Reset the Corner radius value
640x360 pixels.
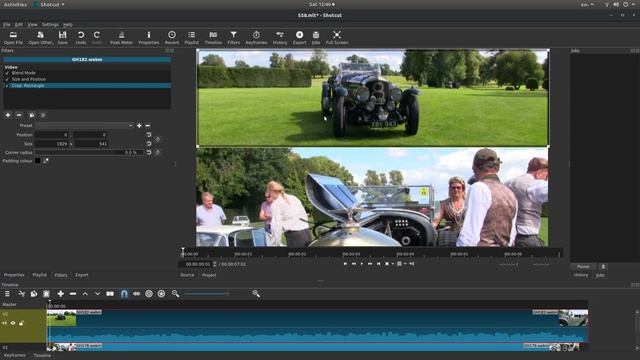tap(149, 152)
